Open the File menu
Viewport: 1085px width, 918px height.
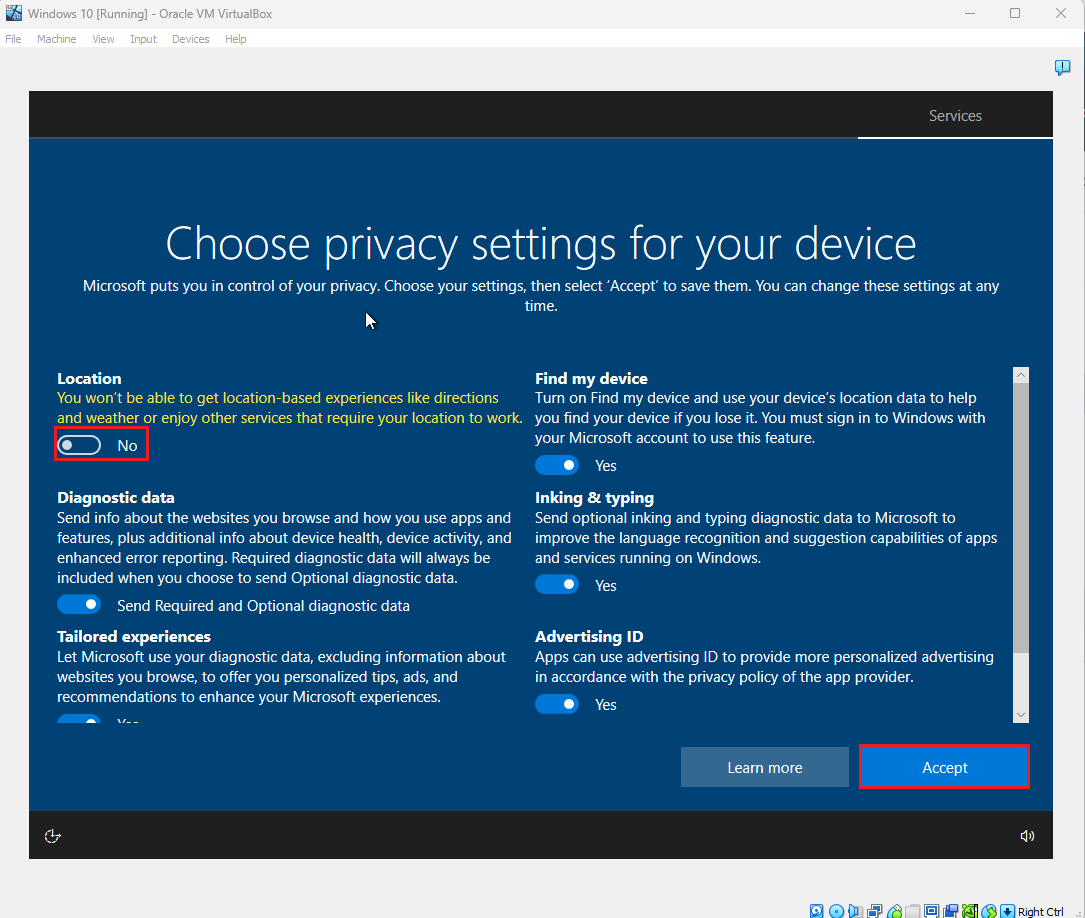click(x=13, y=39)
